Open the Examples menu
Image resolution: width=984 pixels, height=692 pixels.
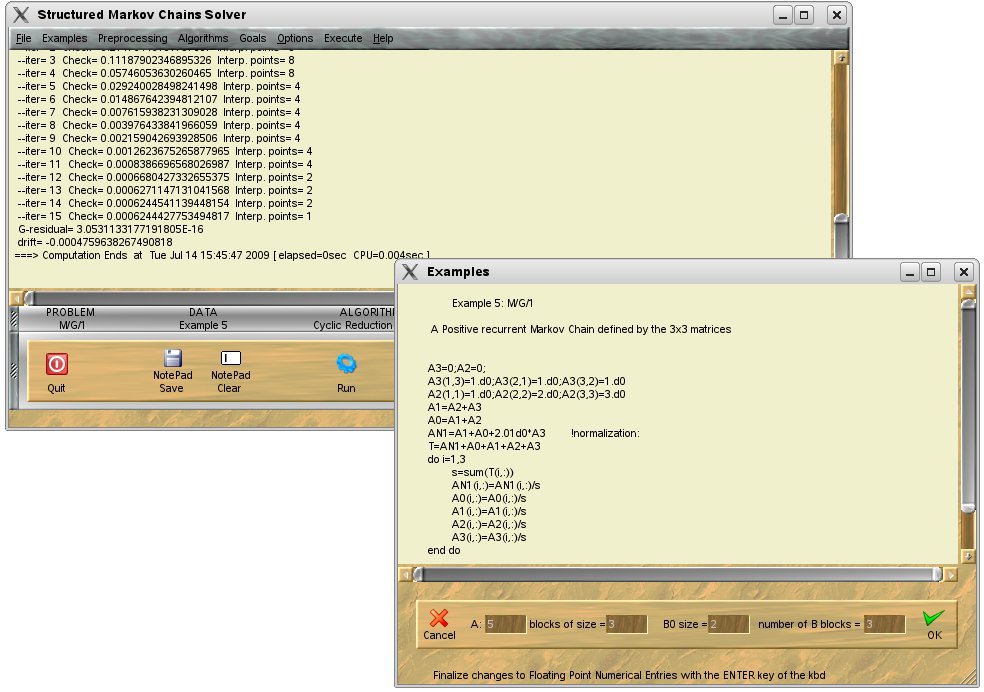65,38
